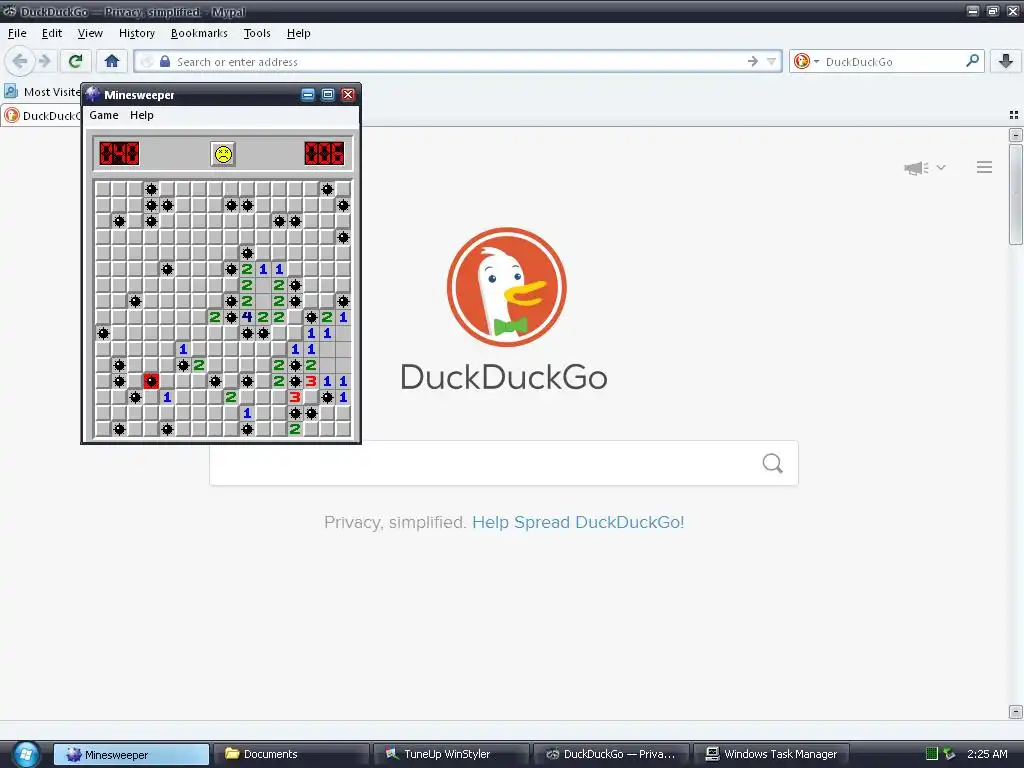This screenshot has width=1024, height=768.
Task: Open the Bookmarks menu in the browser
Action: pyautogui.click(x=199, y=33)
